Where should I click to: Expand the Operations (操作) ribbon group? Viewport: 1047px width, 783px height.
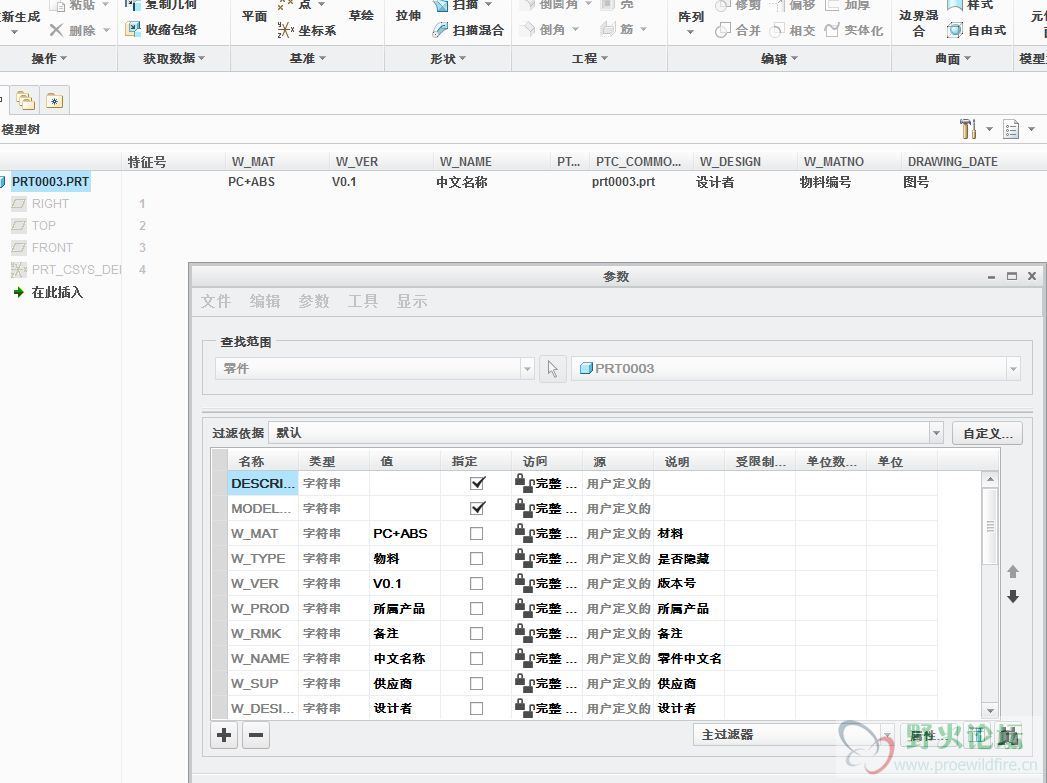[49, 59]
